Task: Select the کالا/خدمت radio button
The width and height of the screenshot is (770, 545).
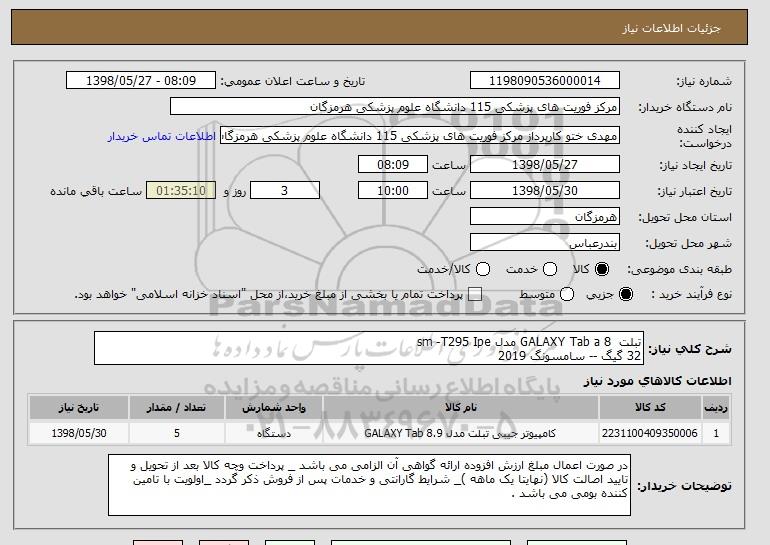Action: pos(483,269)
